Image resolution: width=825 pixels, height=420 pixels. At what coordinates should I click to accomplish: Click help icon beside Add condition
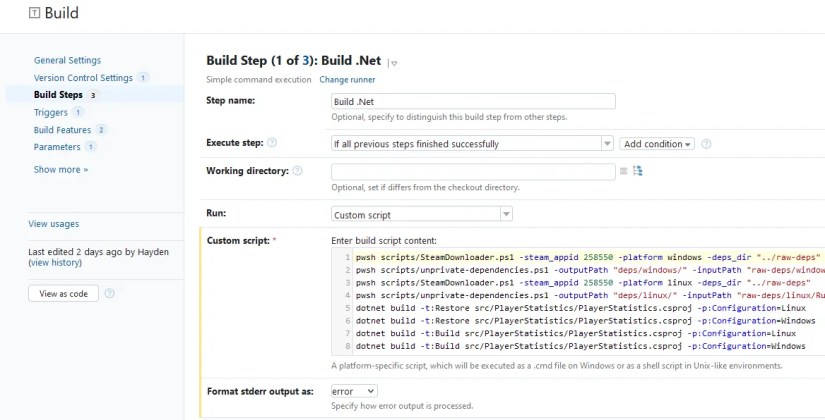pos(706,144)
